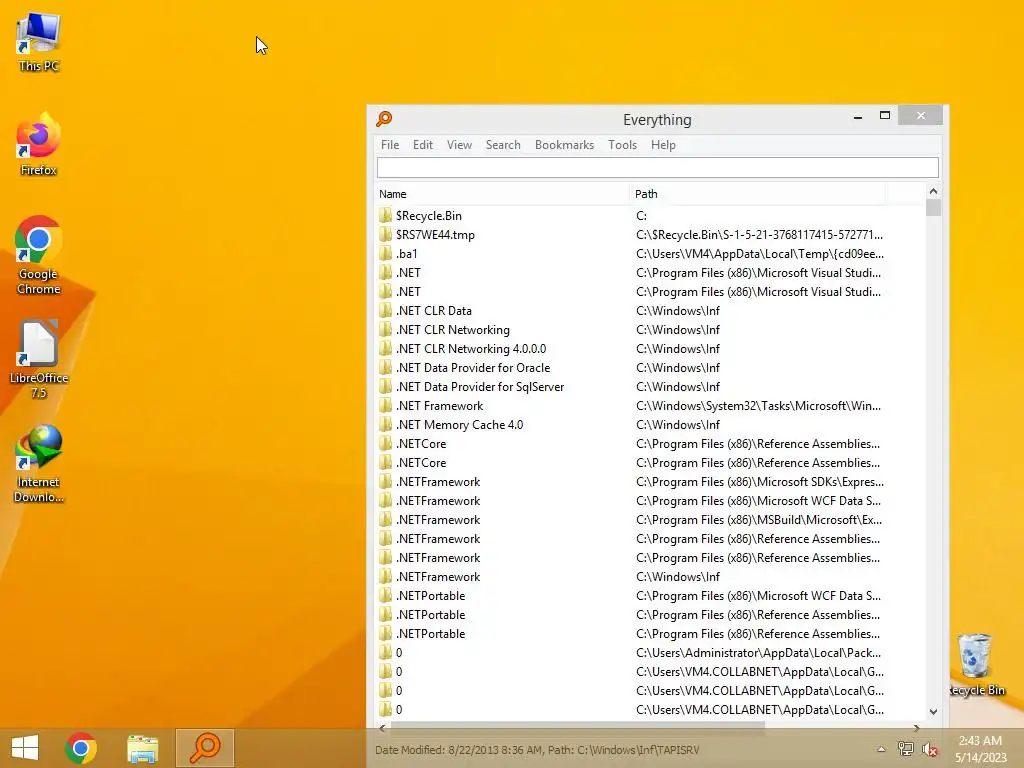
Task: Click the path C:\Users\Administrator\AppData\Local\Pack...
Action: [x=758, y=652]
